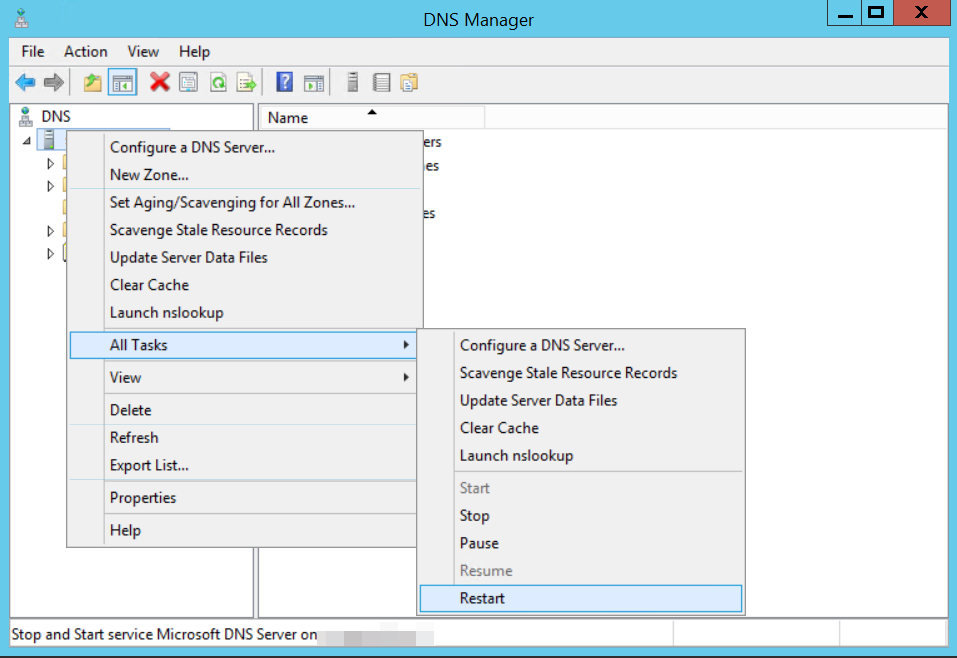This screenshot has width=957, height=658.
Task: Click the Export List toolbar icon
Action: [x=247, y=82]
